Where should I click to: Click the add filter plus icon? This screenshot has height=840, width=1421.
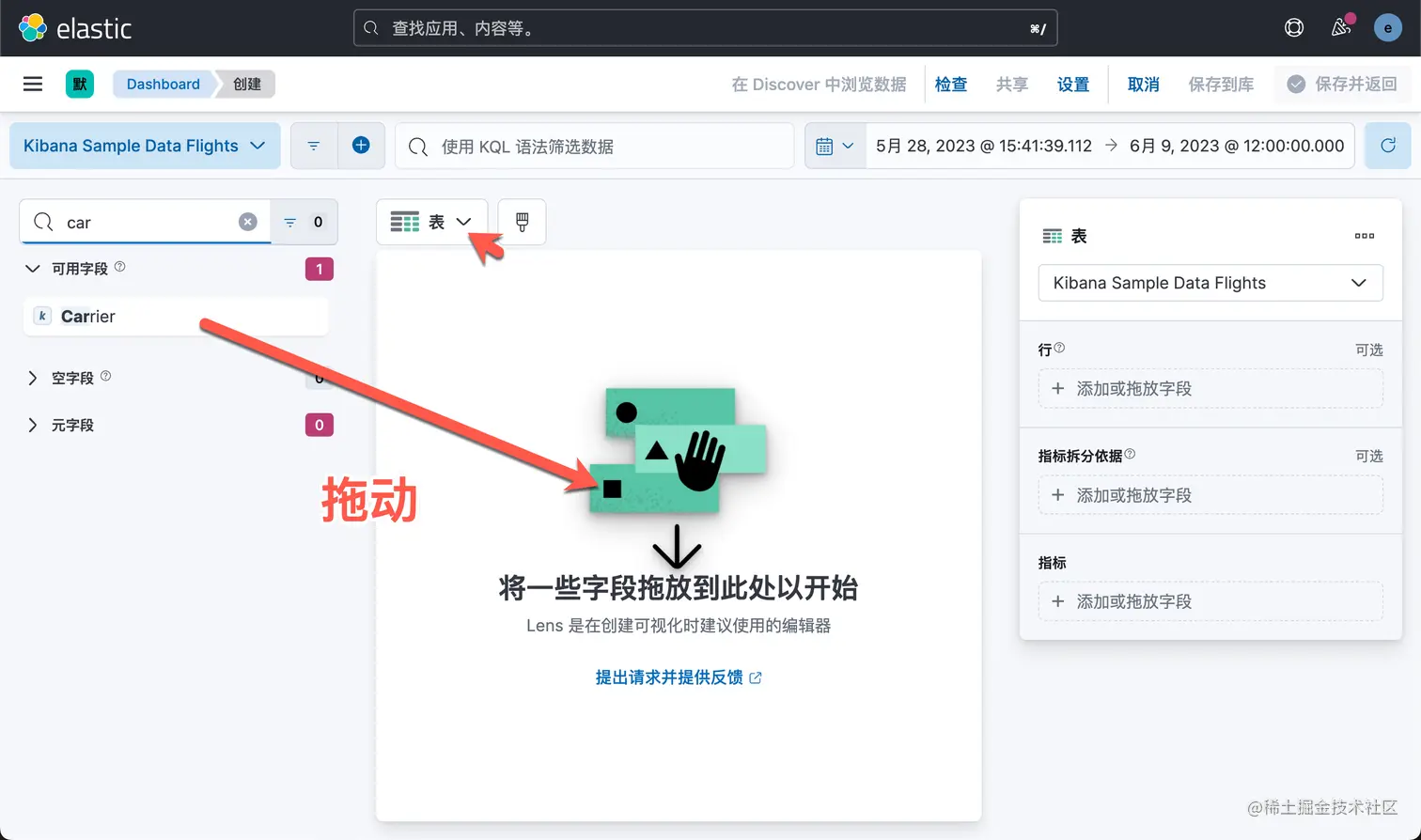pyautogui.click(x=361, y=146)
